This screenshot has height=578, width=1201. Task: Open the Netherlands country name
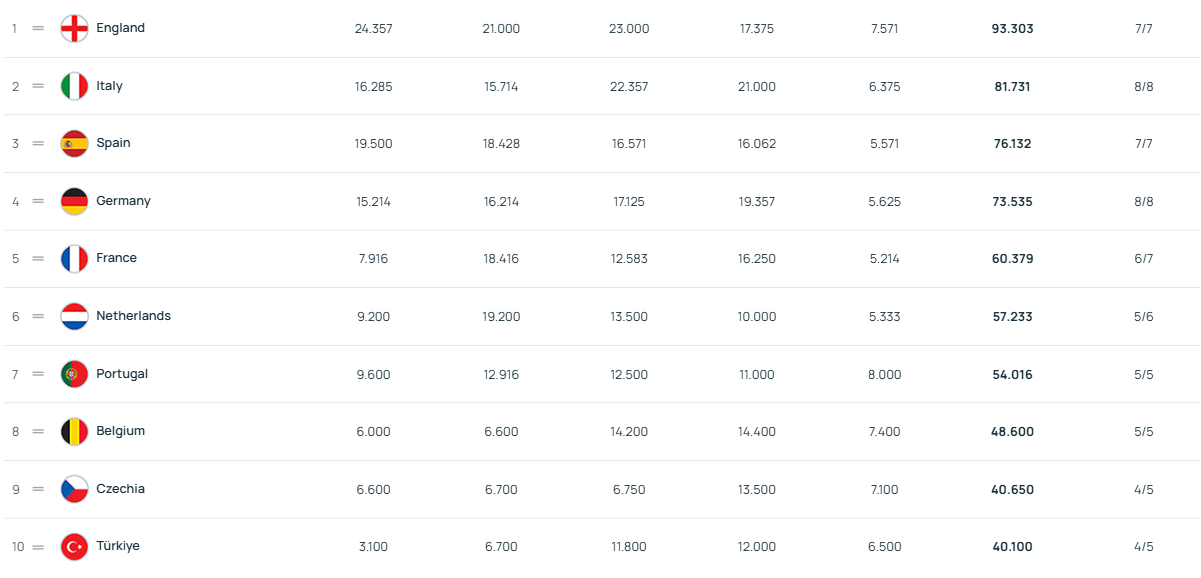[x=133, y=316]
